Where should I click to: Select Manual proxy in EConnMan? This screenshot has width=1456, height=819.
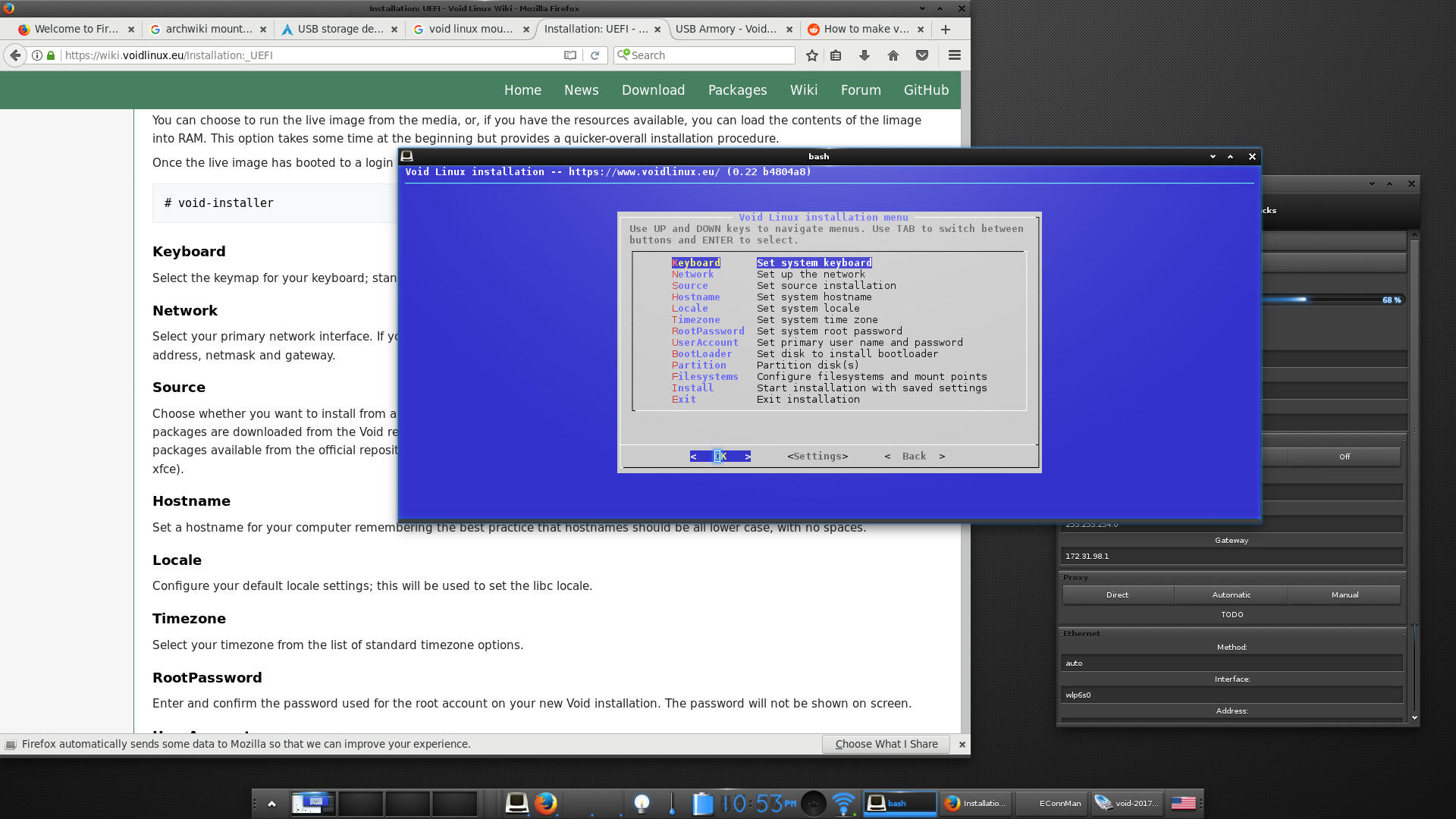(1345, 595)
